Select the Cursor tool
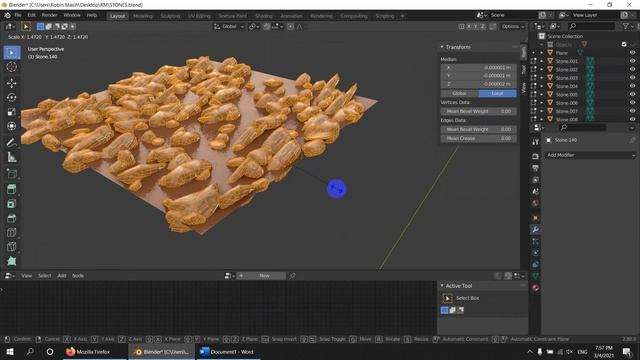The height and width of the screenshot is (360, 640). [12, 67]
